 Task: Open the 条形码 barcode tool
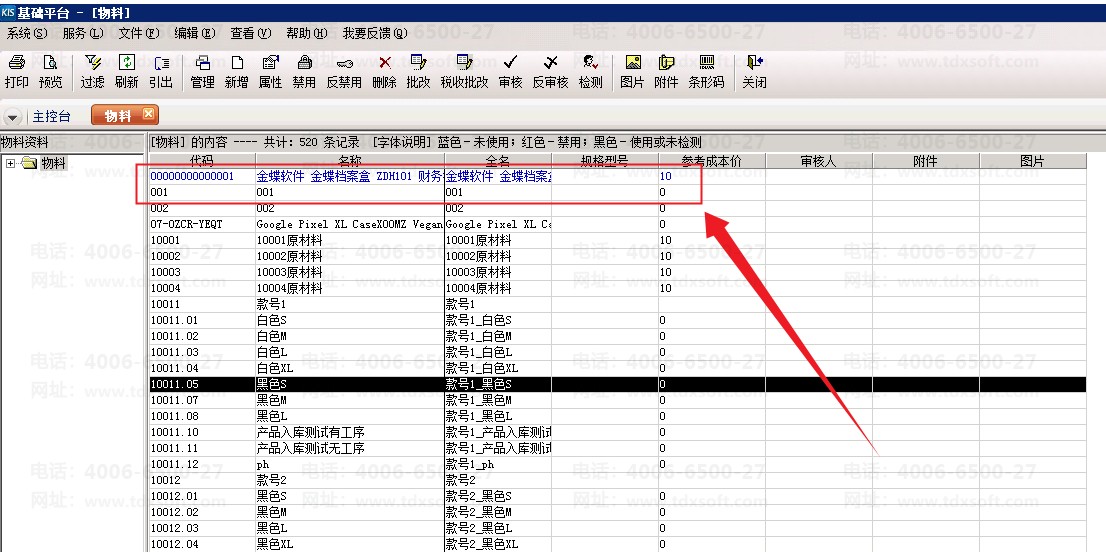[706, 70]
